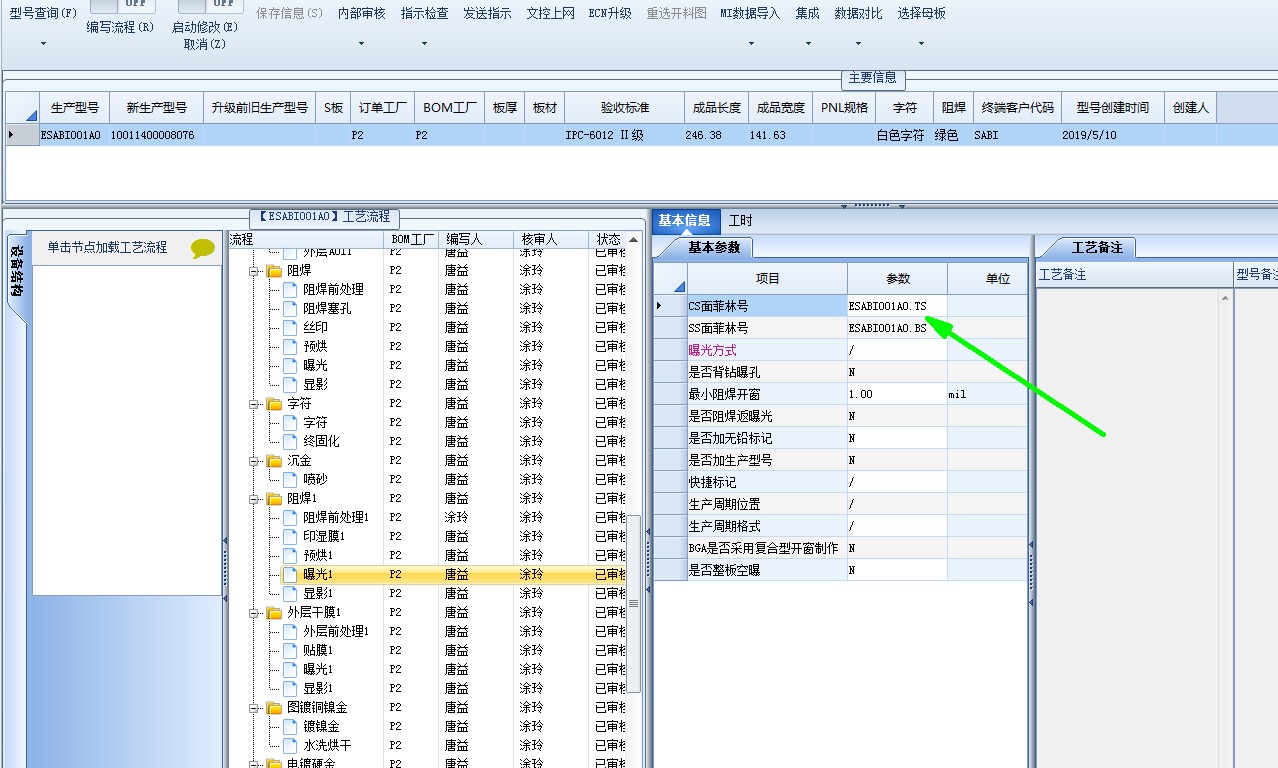Click the document icon beside 阻焊塞孔

point(291,309)
